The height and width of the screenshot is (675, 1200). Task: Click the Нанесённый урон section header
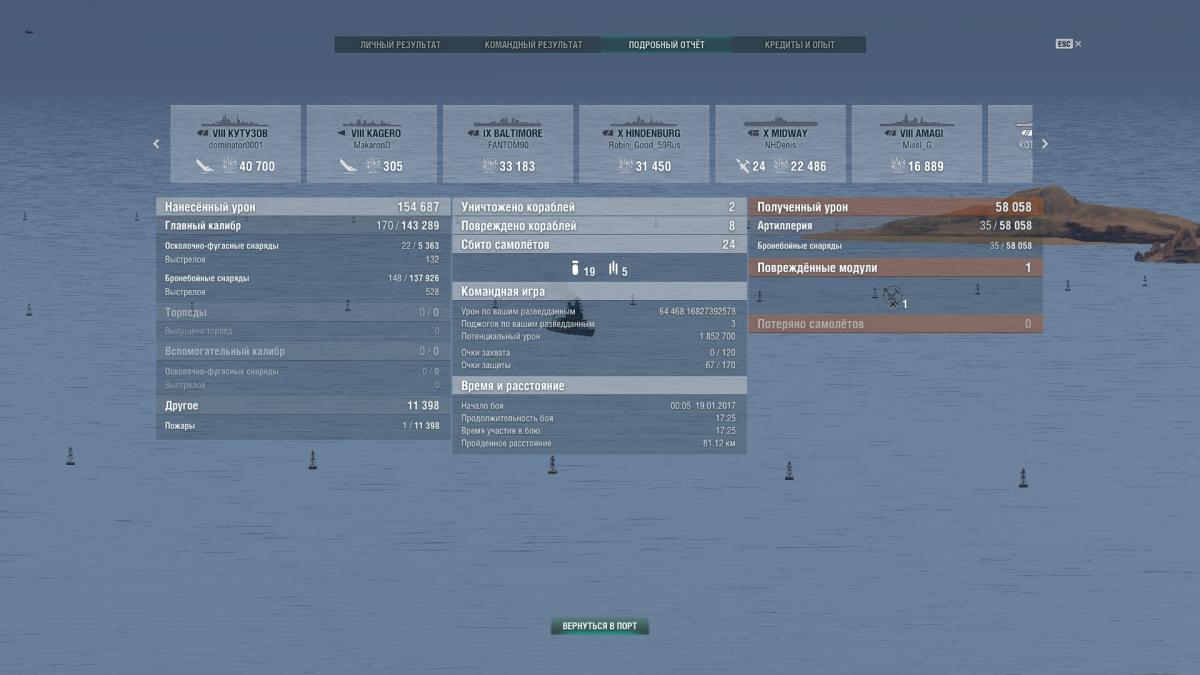(x=302, y=207)
